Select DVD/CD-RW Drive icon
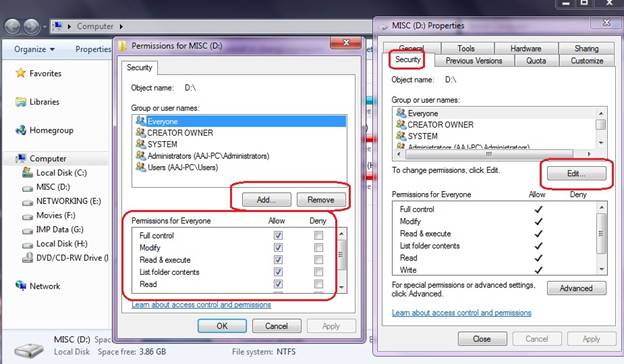This screenshot has width=624, height=364. 27,258
